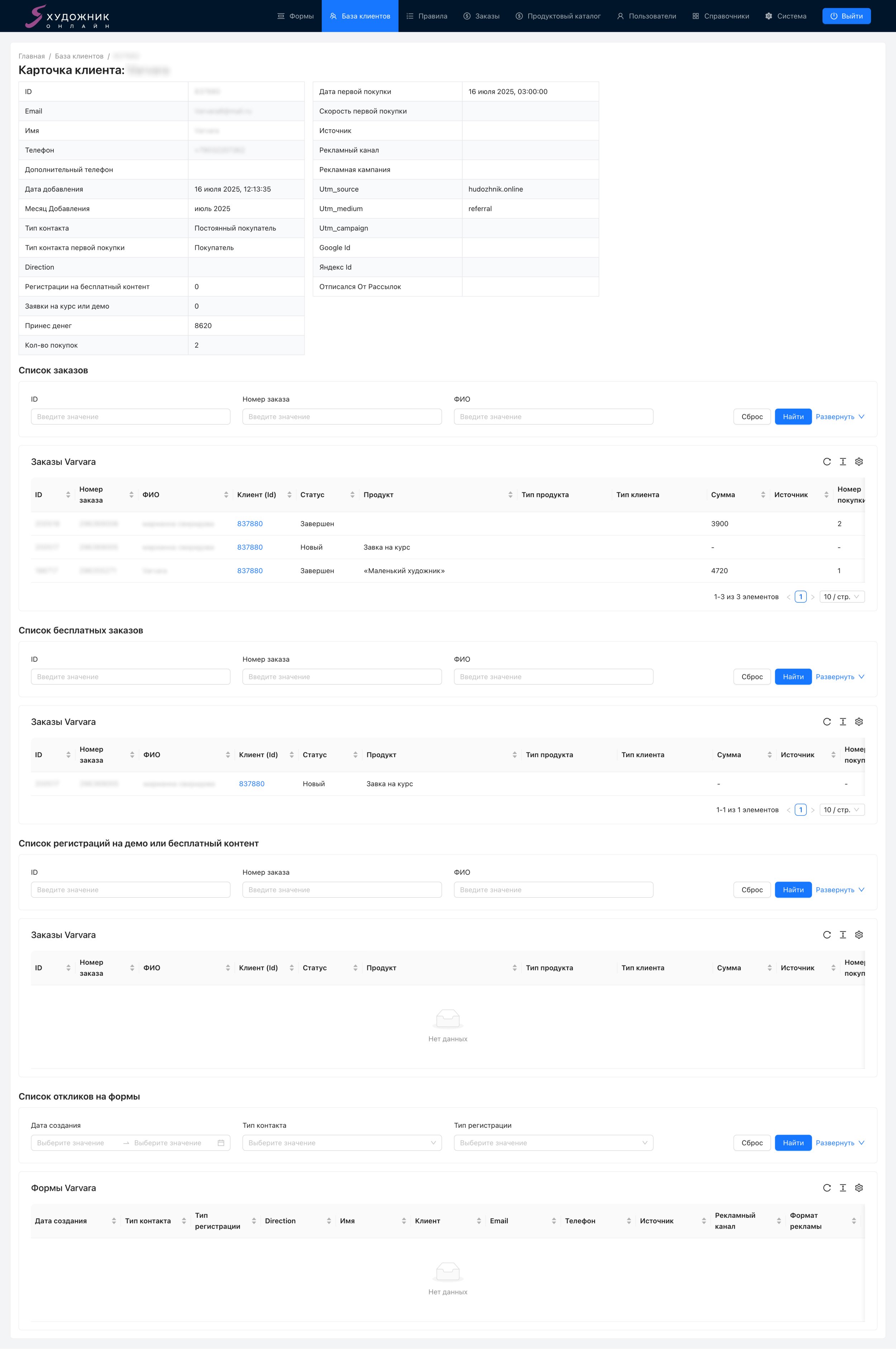Click the Художник Онлайн logo

(x=67, y=16)
